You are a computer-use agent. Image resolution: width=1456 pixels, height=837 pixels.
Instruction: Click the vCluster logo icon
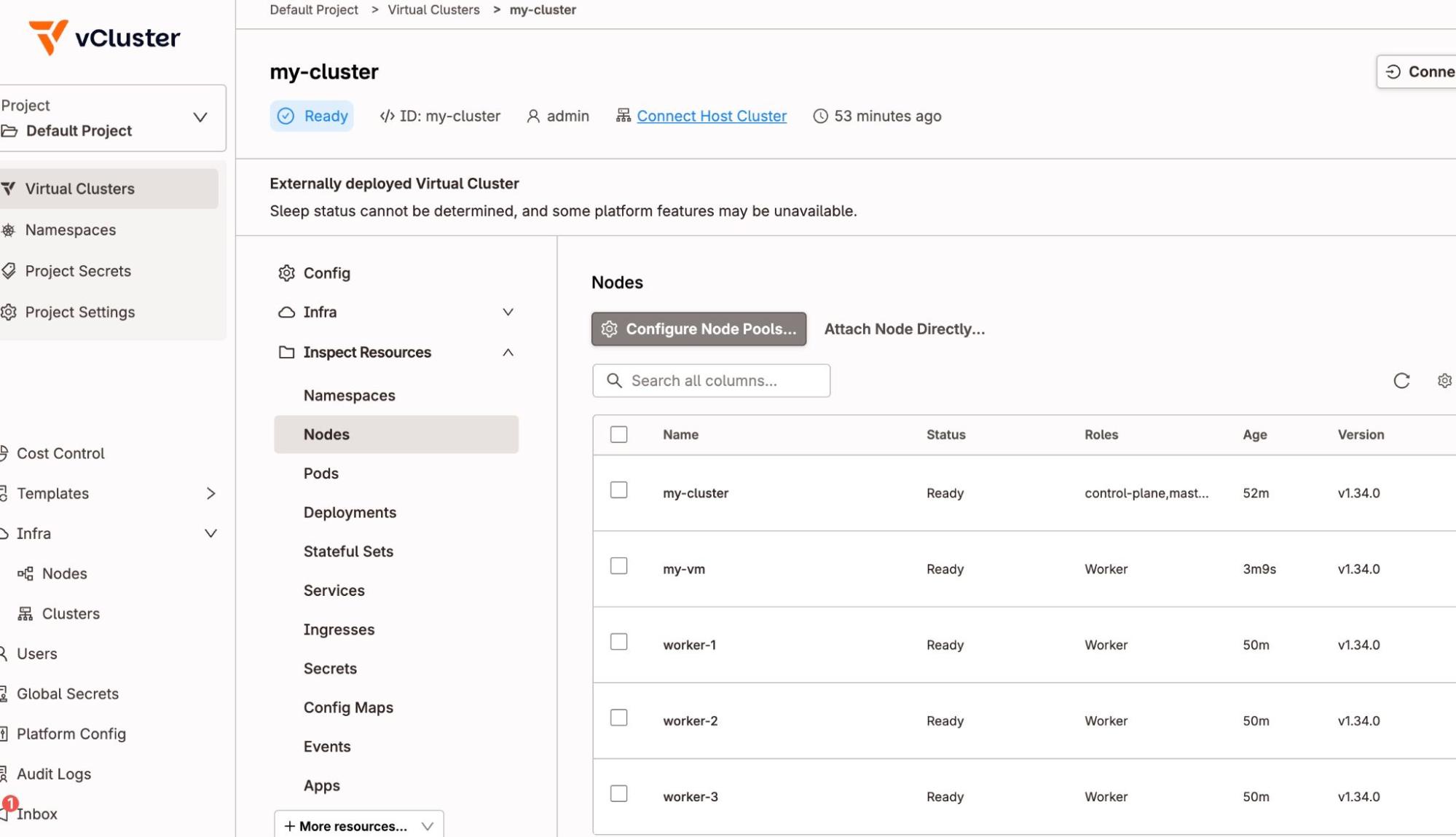(48, 36)
